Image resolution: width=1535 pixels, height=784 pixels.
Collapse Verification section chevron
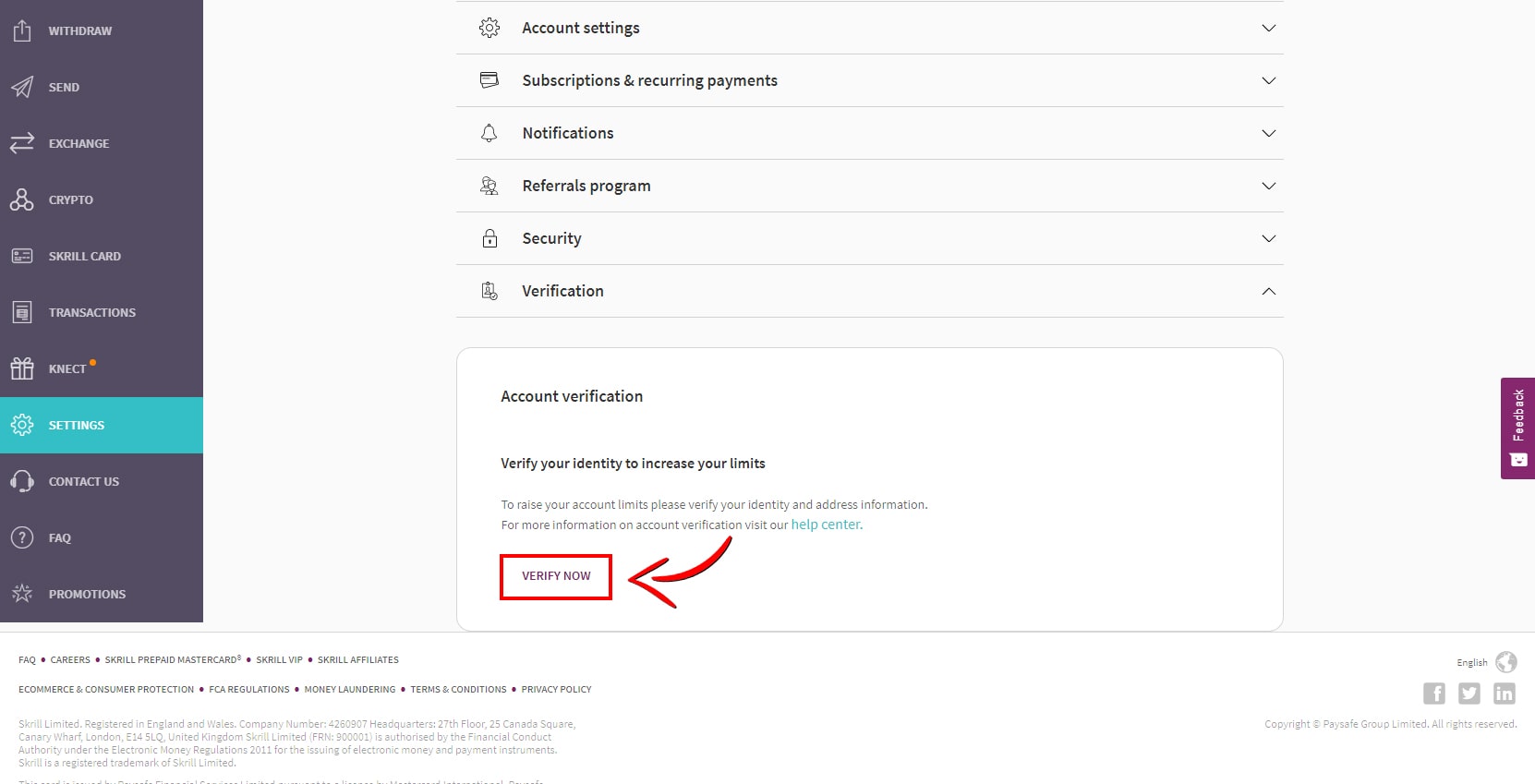click(1269, 291)
